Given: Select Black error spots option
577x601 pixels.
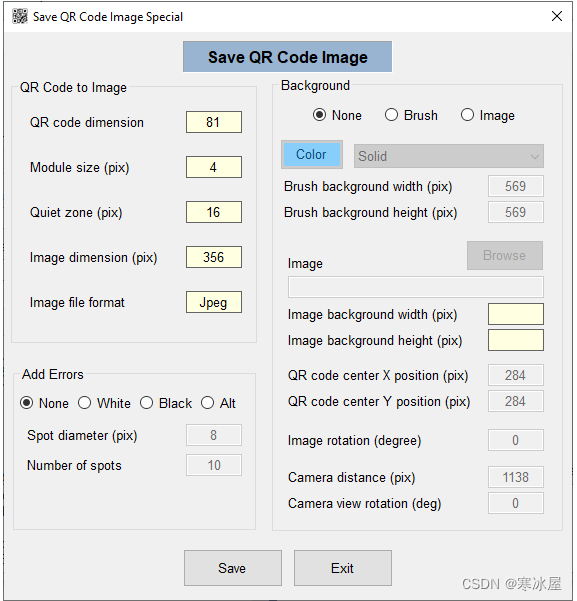Looking at the screenshot, I should (166, 403).
